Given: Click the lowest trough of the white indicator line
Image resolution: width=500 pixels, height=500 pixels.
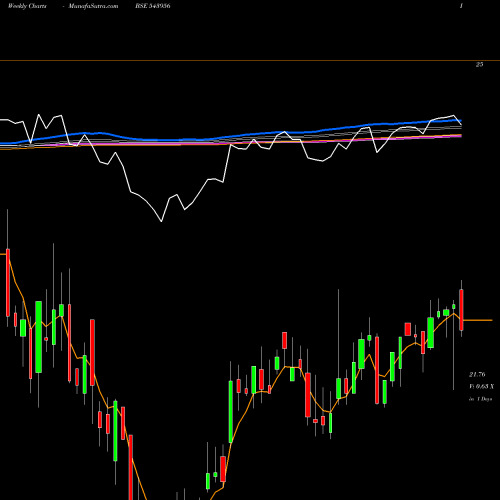Looking at the screenshot, I should (162, 221).
